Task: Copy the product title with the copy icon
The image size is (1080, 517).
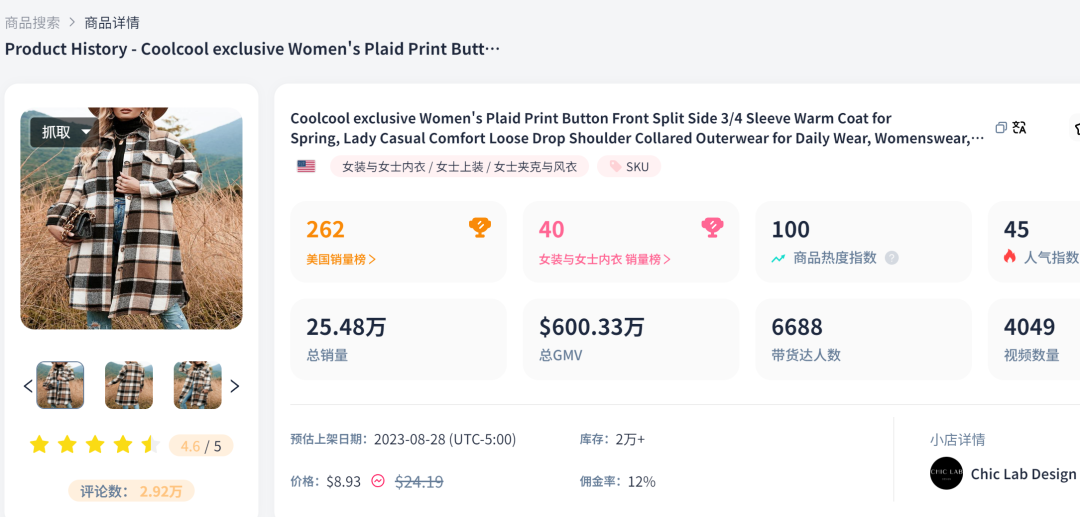Action: [1001, 127]
